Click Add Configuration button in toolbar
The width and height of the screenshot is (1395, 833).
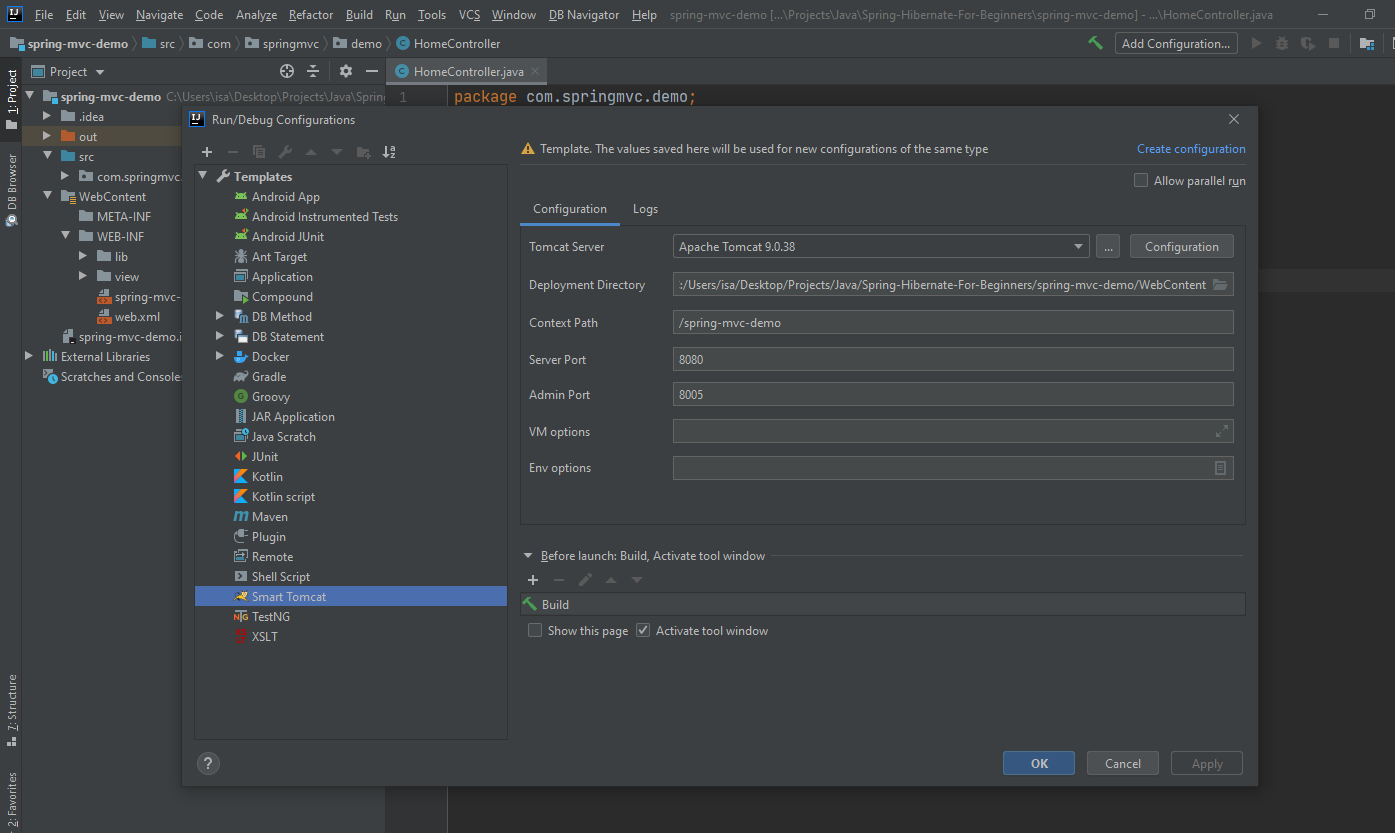pyautogui.click(x=1176, y=43)
